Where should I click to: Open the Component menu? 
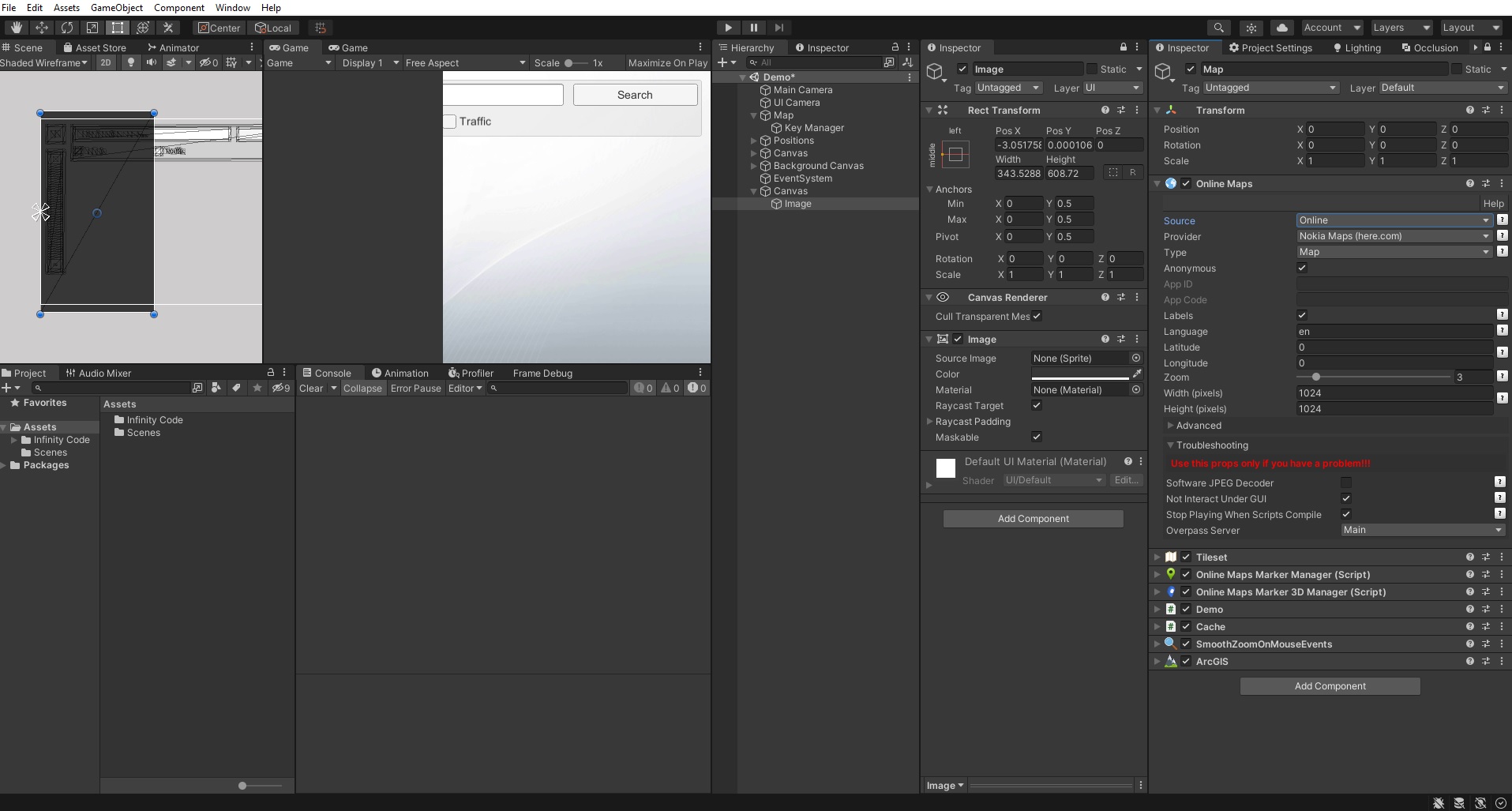point(179,7)
